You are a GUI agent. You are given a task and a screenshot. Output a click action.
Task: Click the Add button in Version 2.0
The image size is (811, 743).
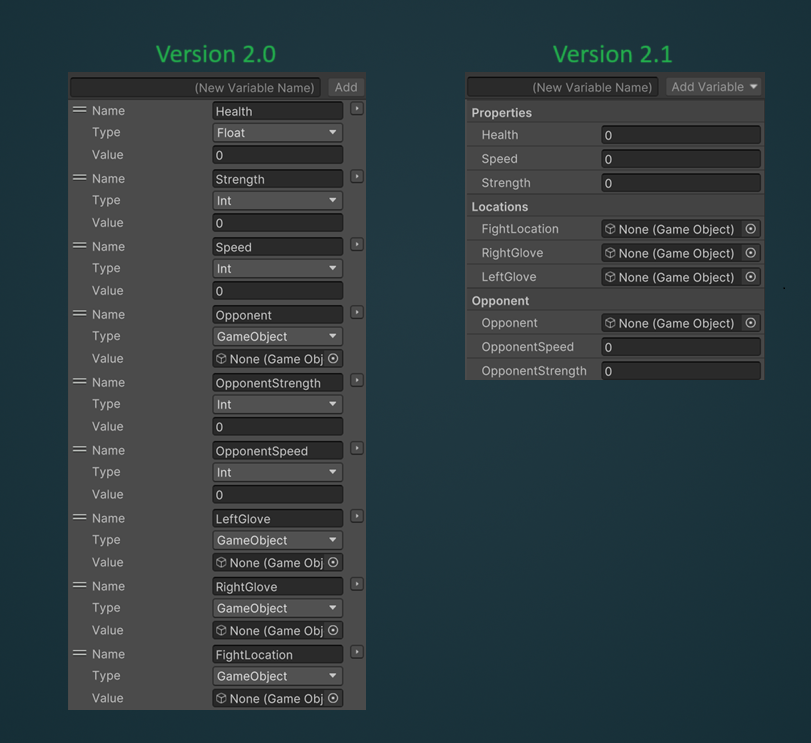point(346,87)
